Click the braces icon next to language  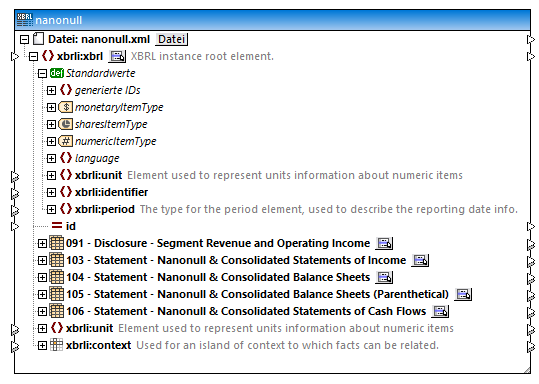66,158
